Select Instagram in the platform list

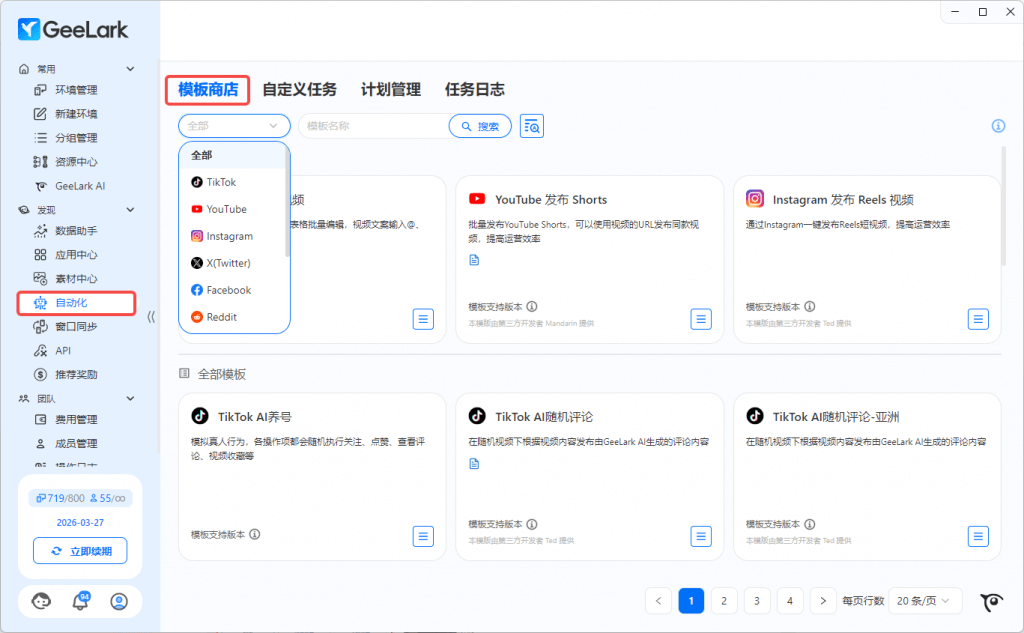point(229,236)
